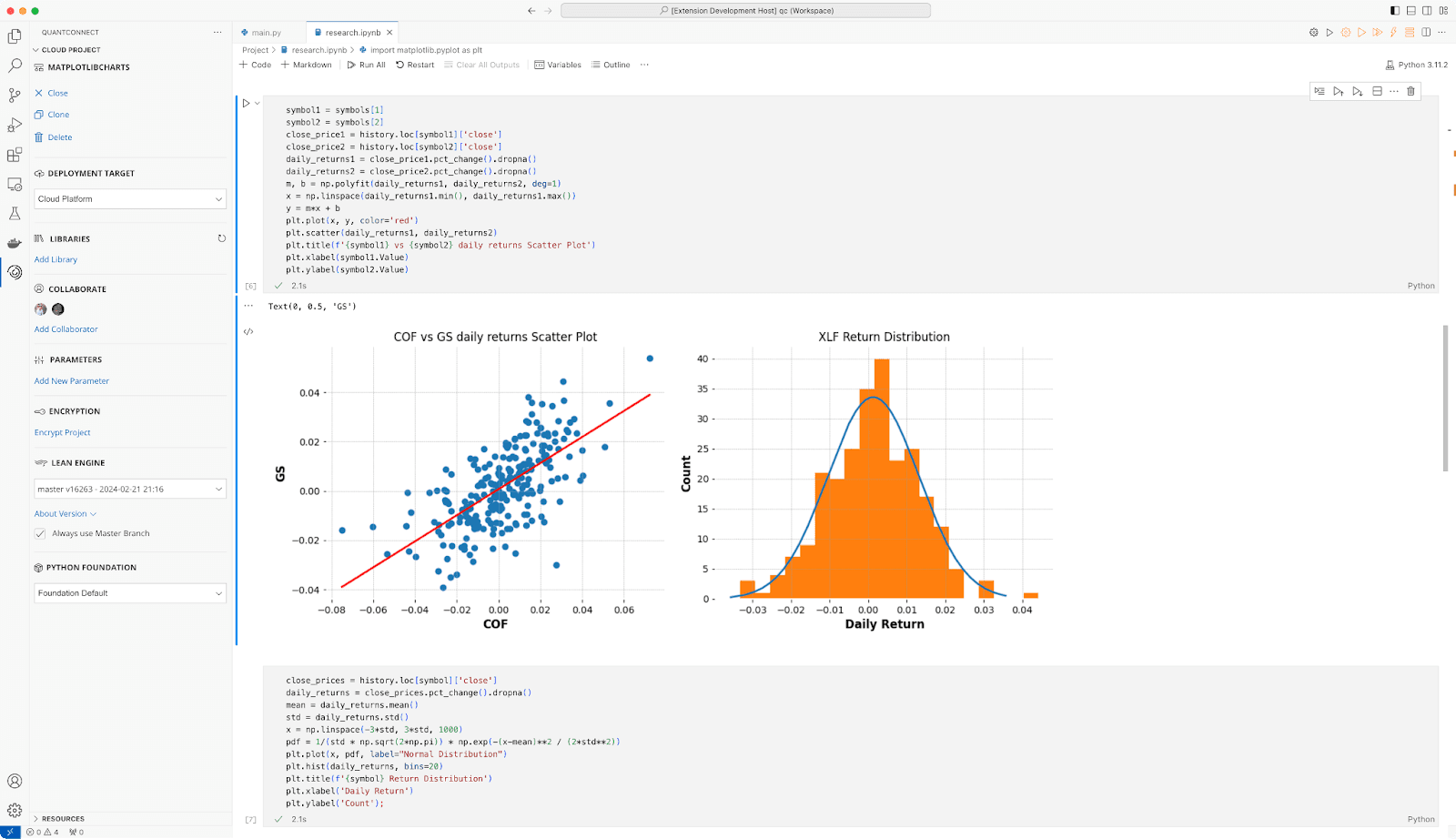Click the Run cell play icon
Image resolution: width=1456 pixels, height=839 pixels.
[246, 104]
